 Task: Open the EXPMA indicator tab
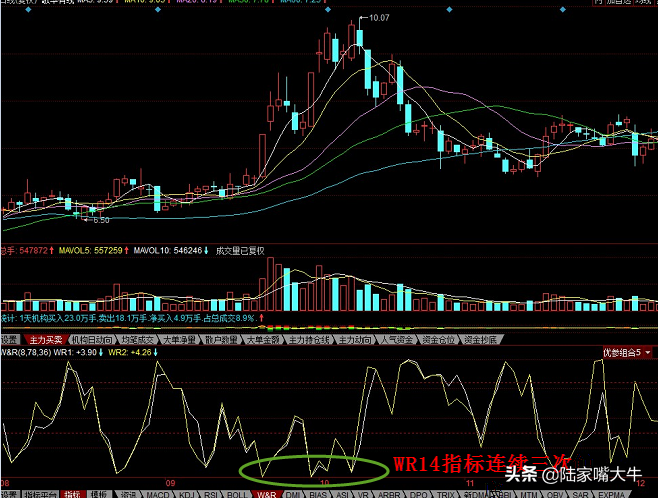click(611, 495)
